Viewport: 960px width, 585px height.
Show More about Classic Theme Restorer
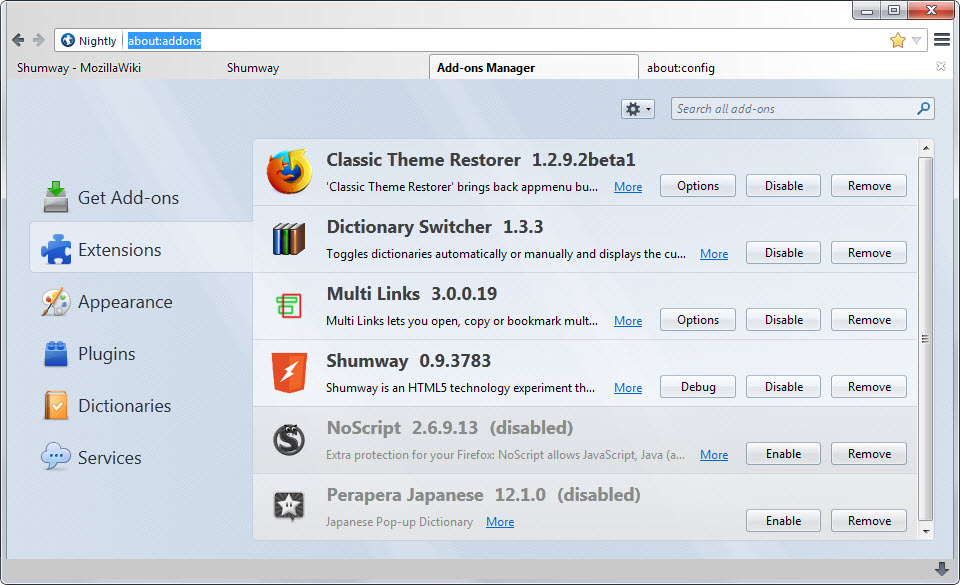628,187
